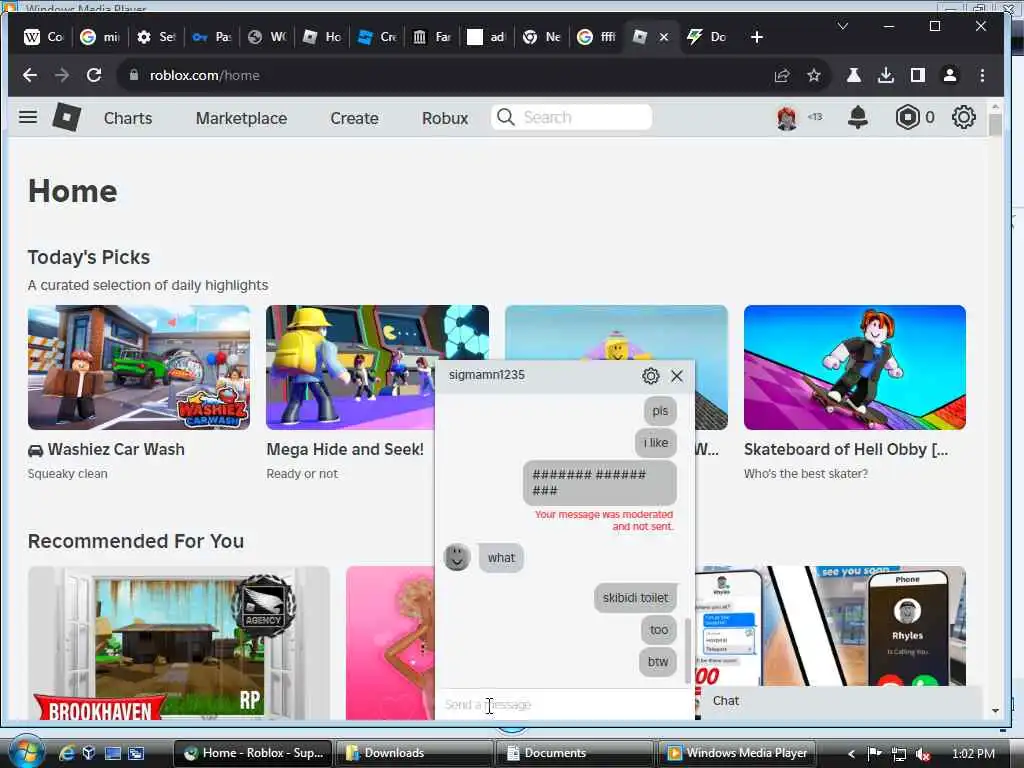This screenshot has width=1024, height=768.
Task: Switch to the 'Far' tab
Action: point(432,37)
